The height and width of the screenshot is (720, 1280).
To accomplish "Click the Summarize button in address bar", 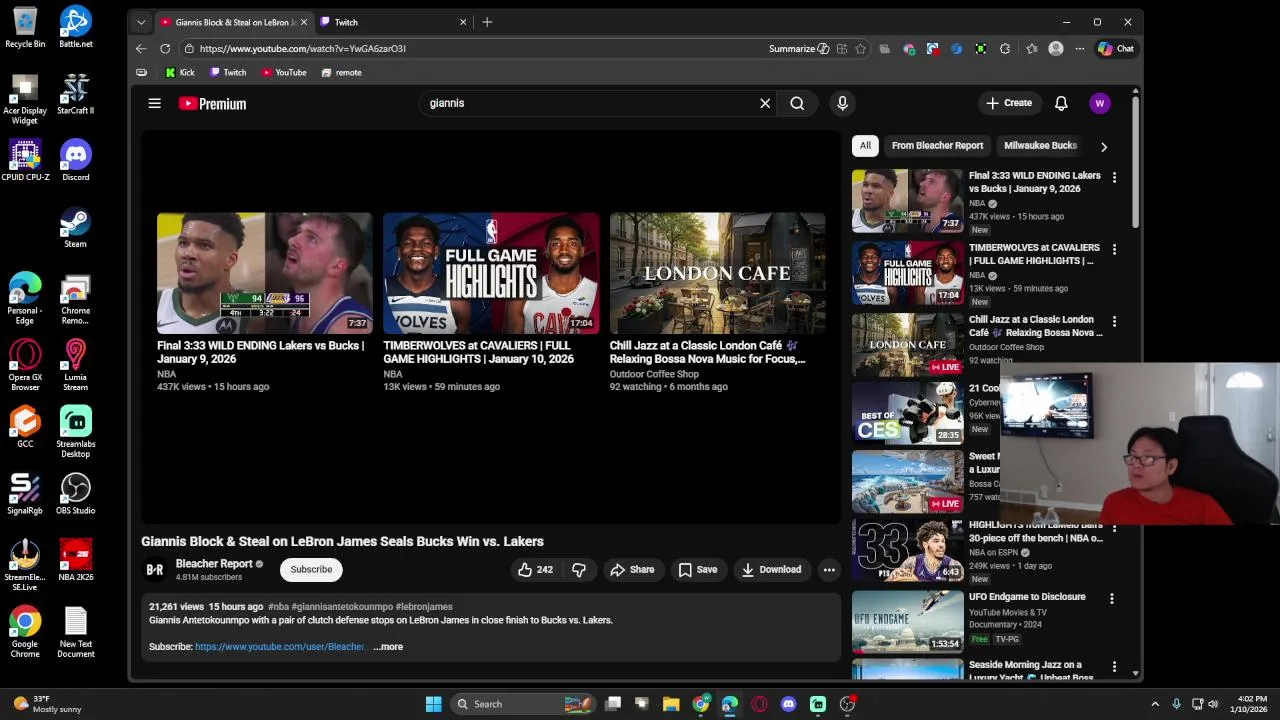I will point(798,49).
